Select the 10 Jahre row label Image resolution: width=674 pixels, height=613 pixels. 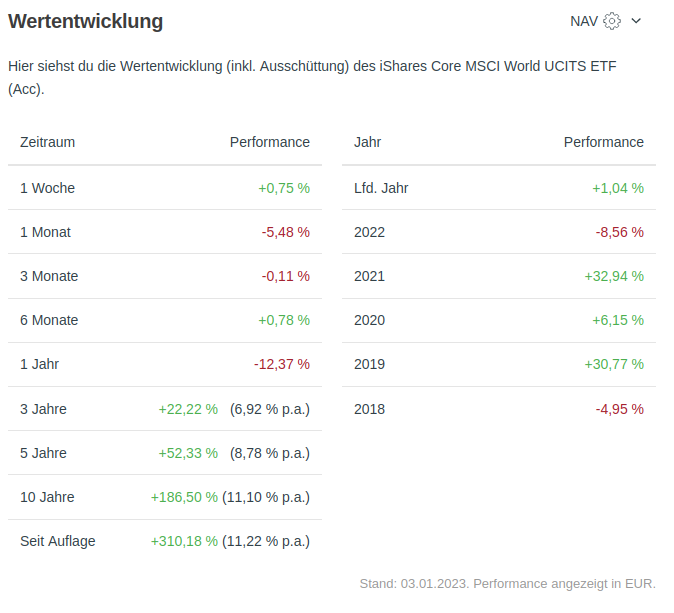47,497
